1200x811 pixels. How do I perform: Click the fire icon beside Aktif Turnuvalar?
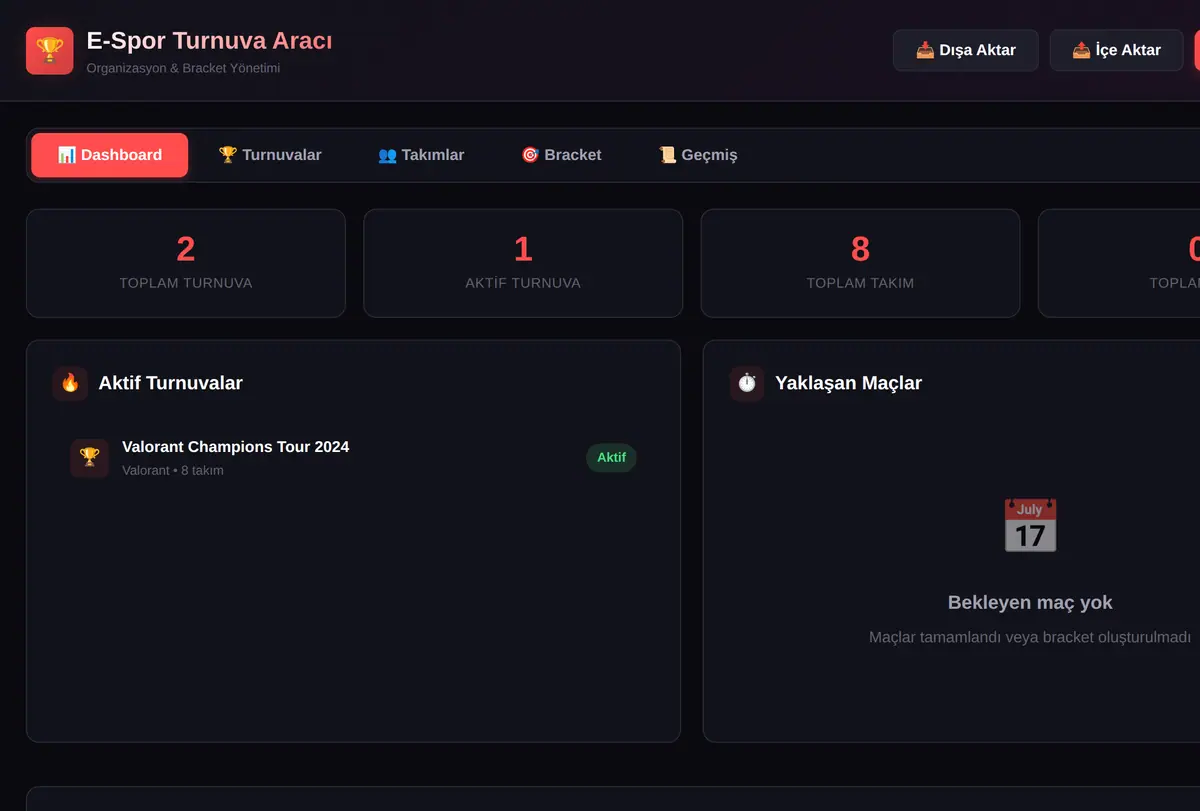70,383
